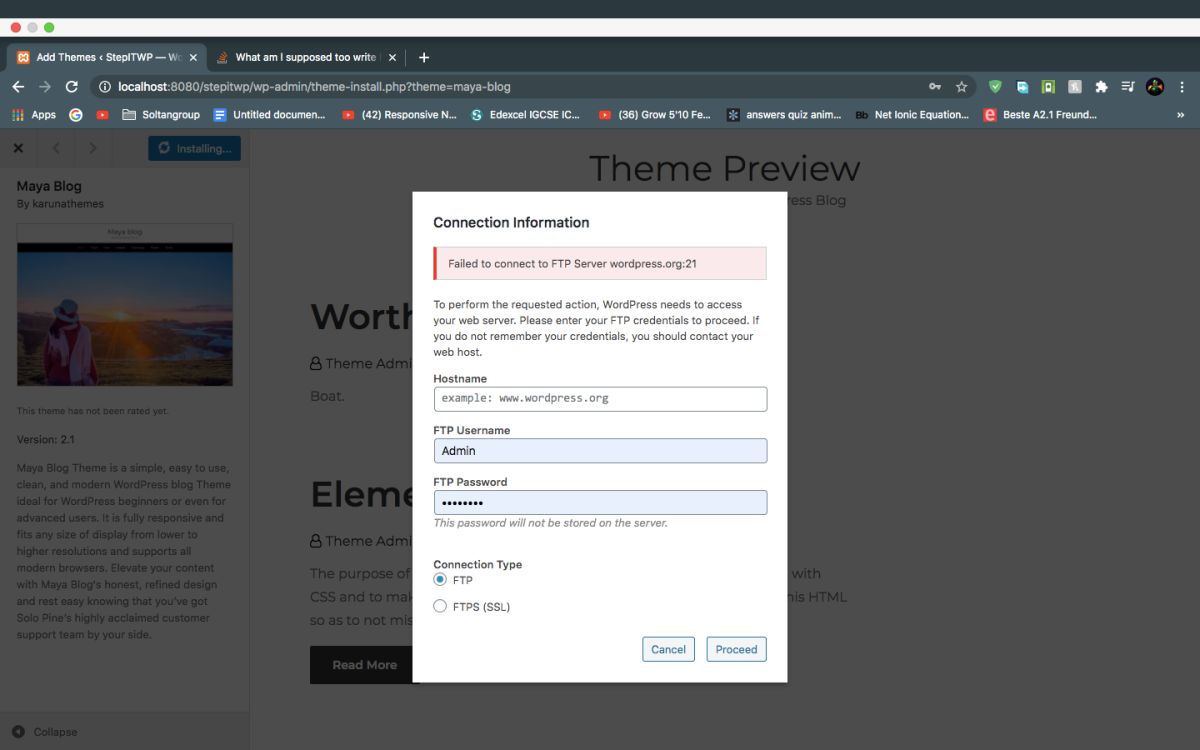Click 'By karunathemes' author text
Image resolution: width=1200 pixels, height=750 pixels.
[x=60, y=204]
